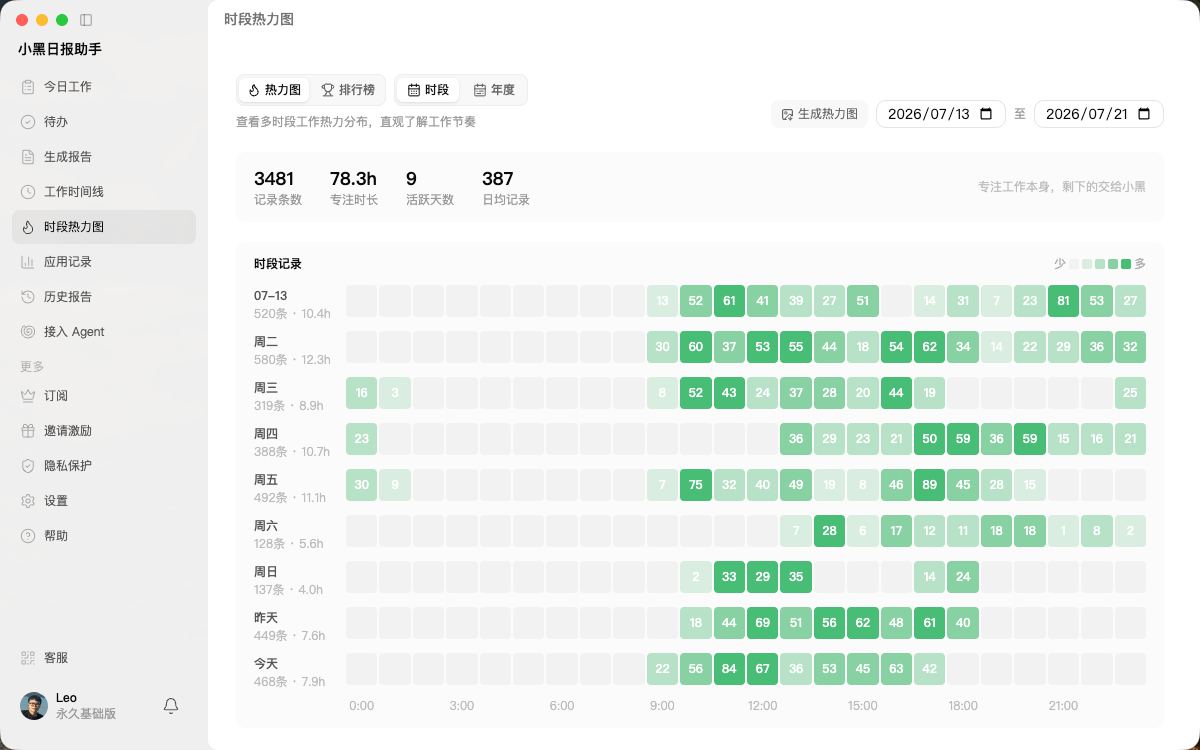Click heatmap cell 23 at start of 周四 row

(x=362, y=439)
